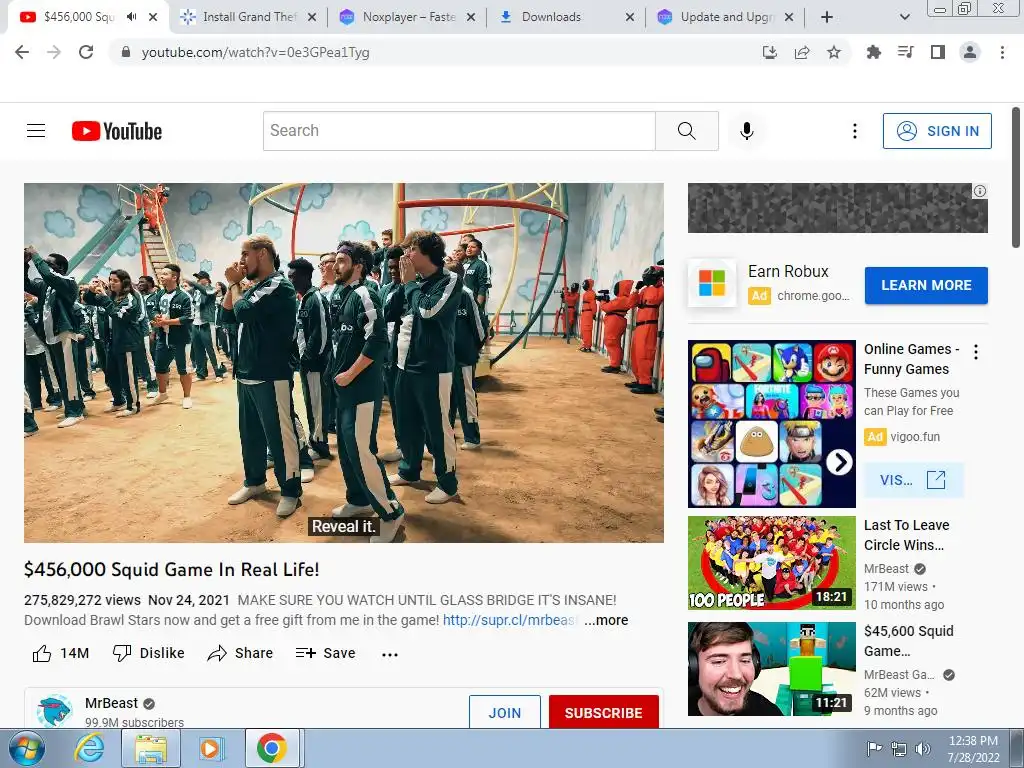
Task: Expand description with ...more
Action: click(606, 620)
